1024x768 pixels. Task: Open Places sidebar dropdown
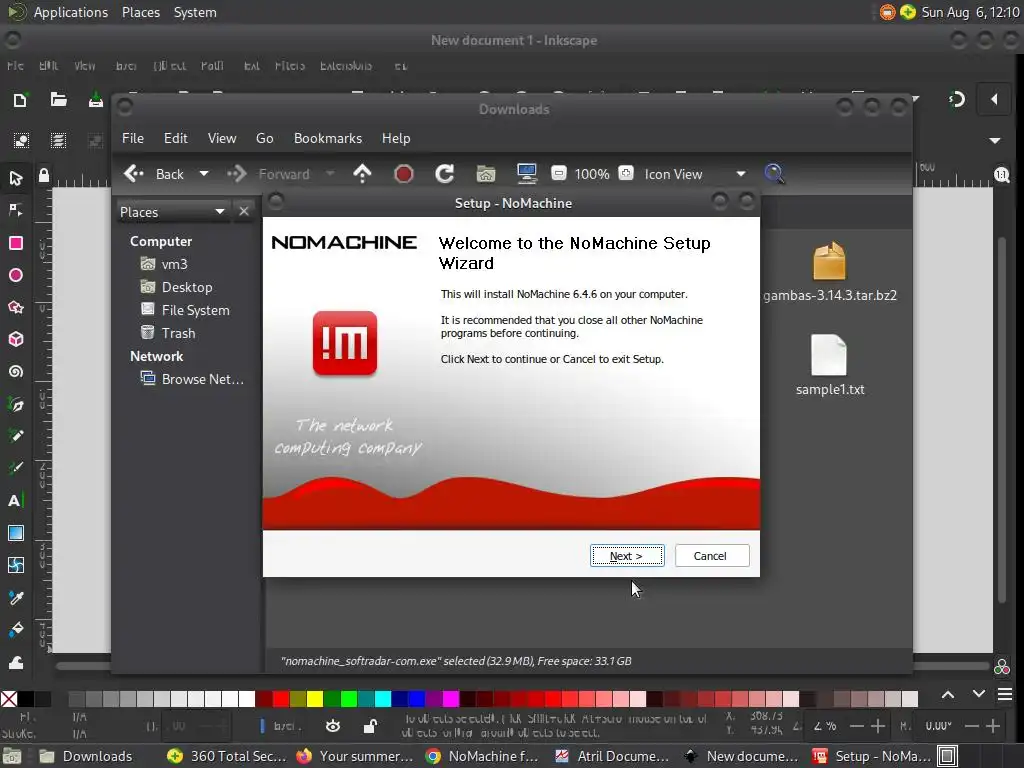(172, 212)
